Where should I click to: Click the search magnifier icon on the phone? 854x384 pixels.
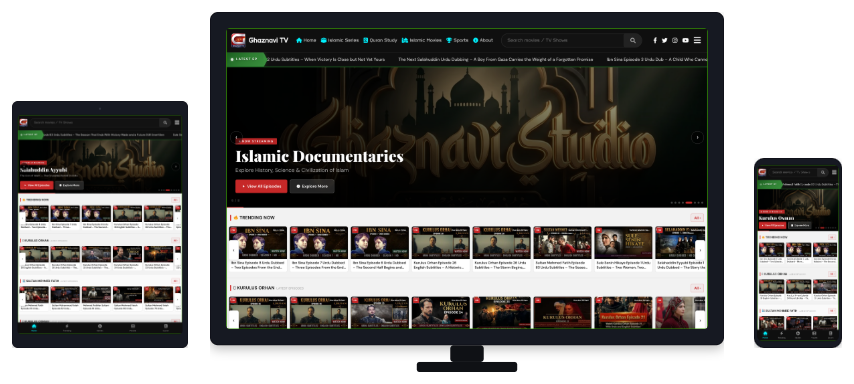coord(823,172)
